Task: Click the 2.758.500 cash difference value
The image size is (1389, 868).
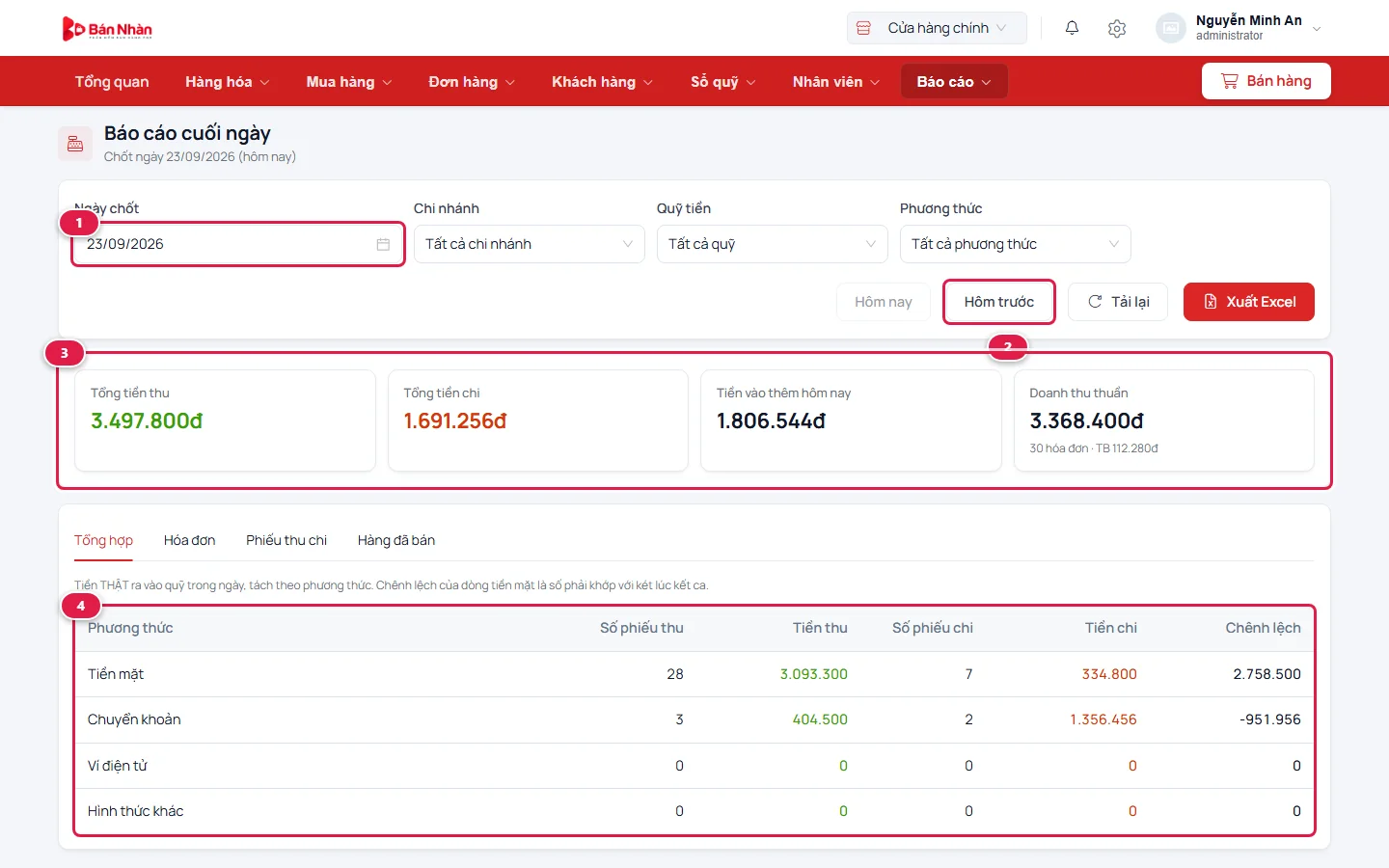Action: click(x=1266, y=674)
